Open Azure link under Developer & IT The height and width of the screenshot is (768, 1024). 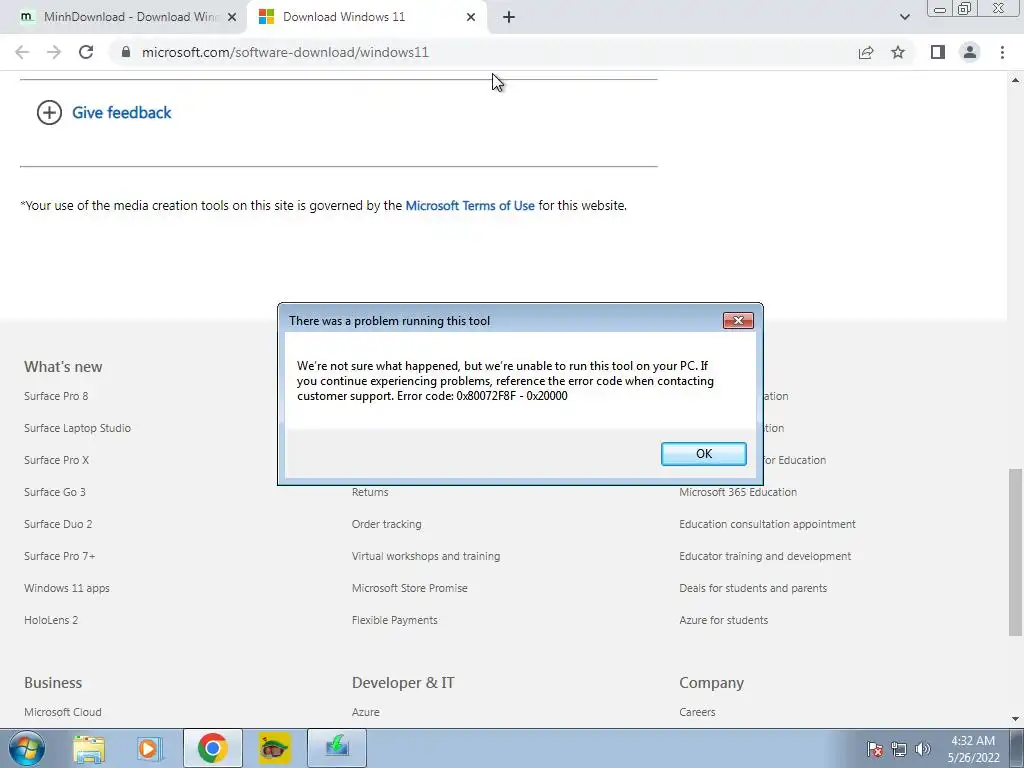tap(366, 712)
